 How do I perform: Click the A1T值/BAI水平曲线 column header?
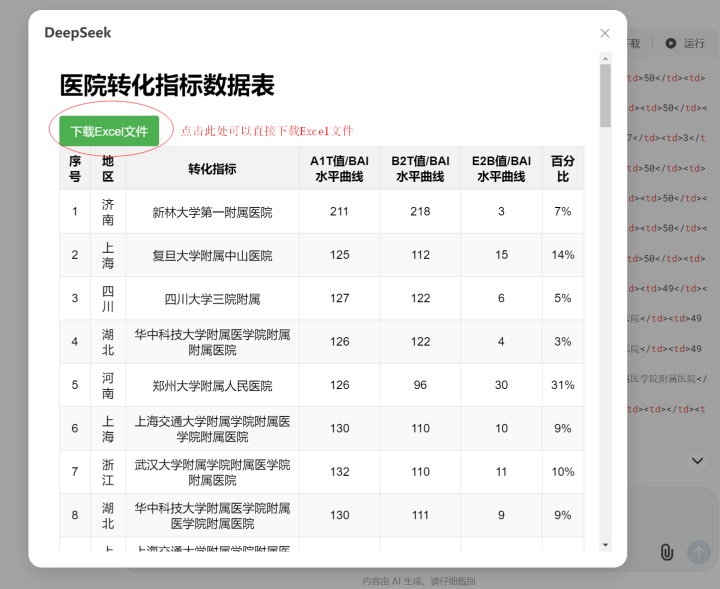[339, 168]
